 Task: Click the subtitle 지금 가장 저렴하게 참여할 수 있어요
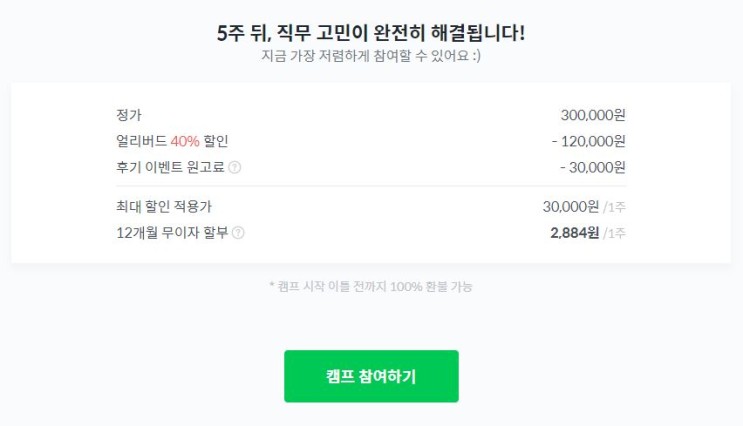[x=371, y=55]
